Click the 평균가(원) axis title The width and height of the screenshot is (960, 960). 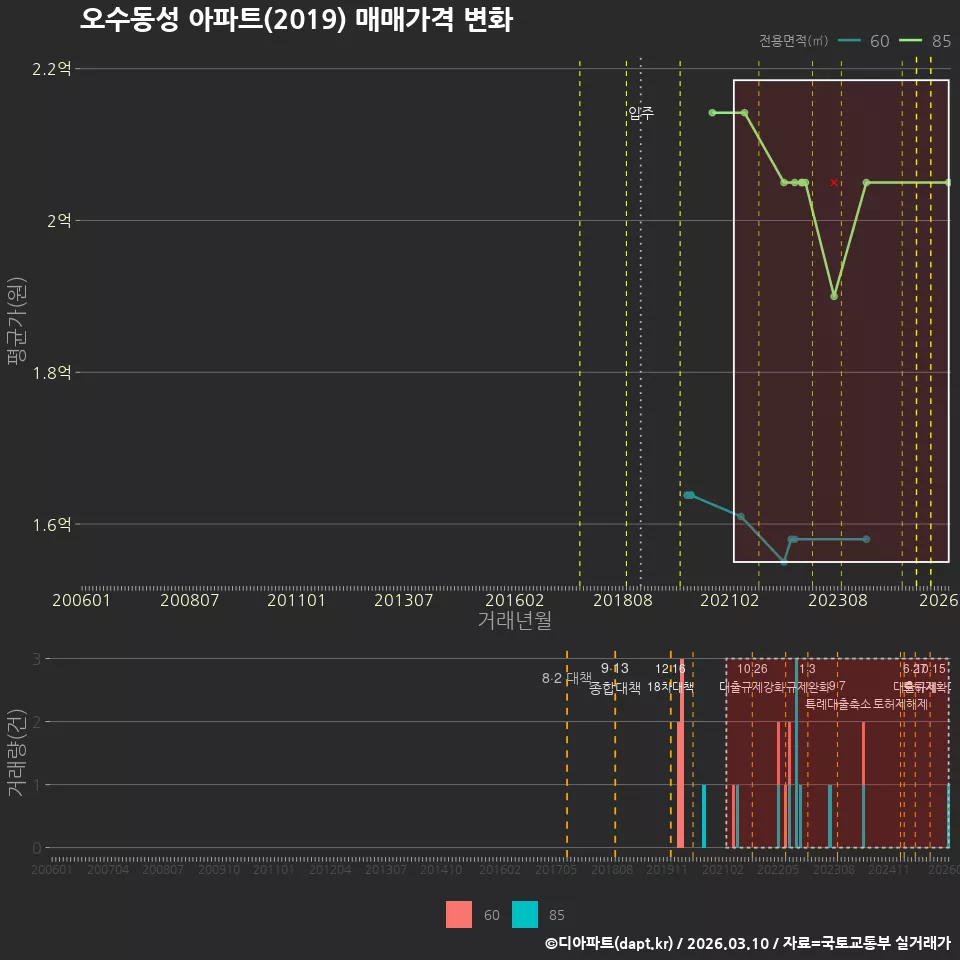coord(17,321)
